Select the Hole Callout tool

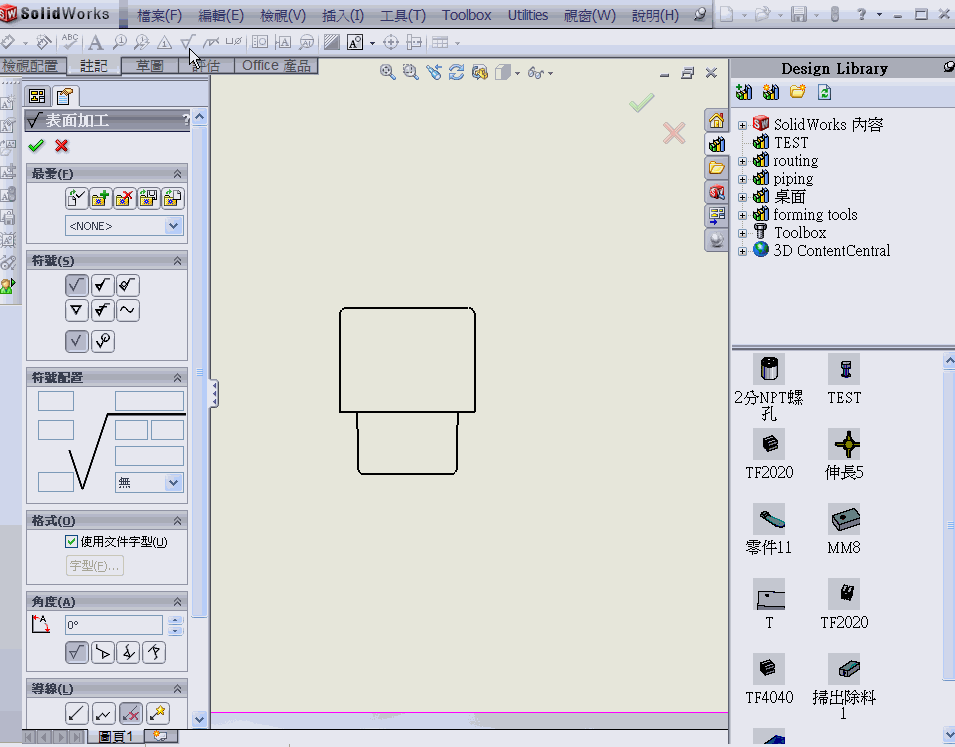point(234,42)
